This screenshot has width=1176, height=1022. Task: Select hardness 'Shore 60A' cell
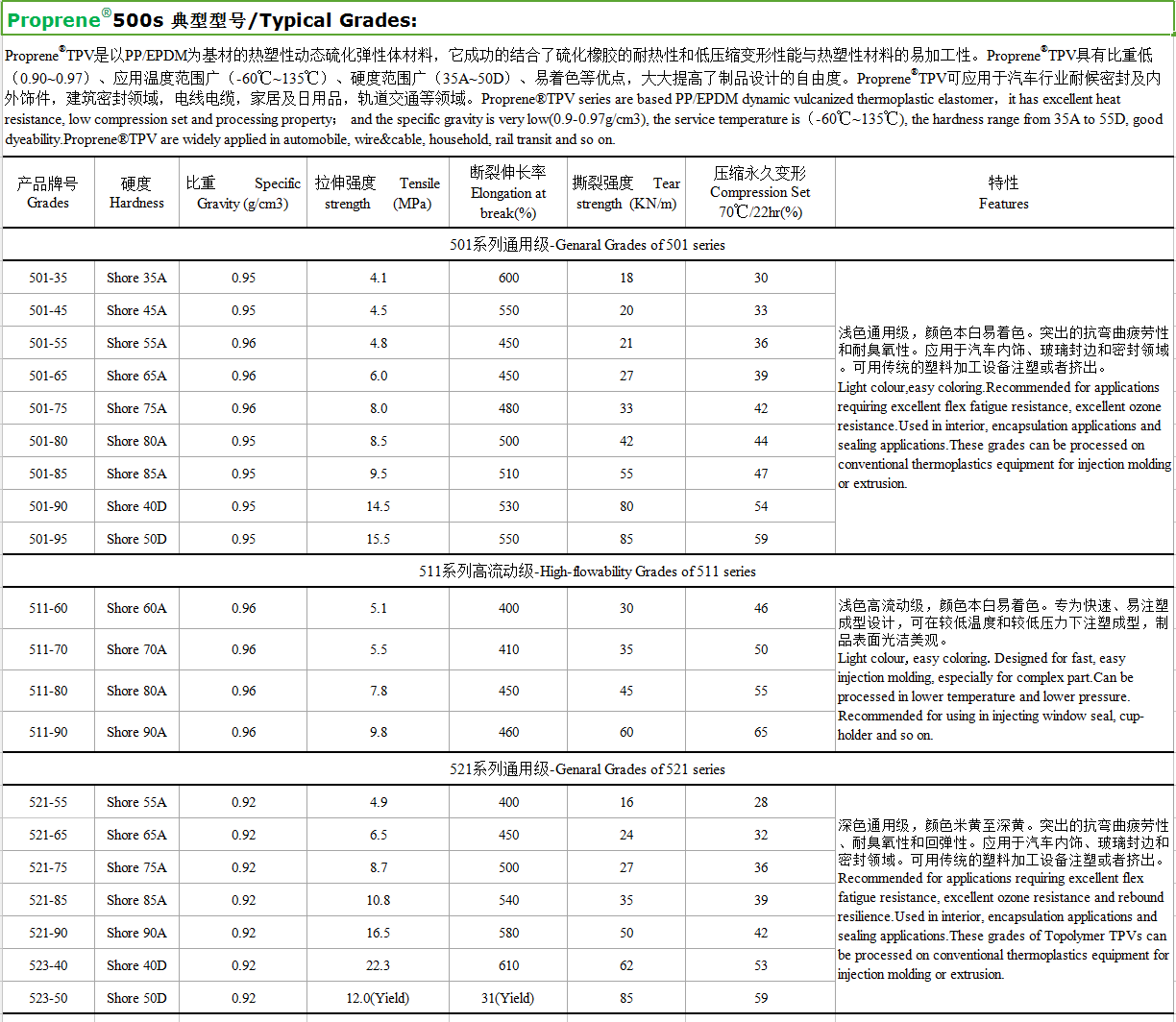pyautogui.click(x=136, y=608)
